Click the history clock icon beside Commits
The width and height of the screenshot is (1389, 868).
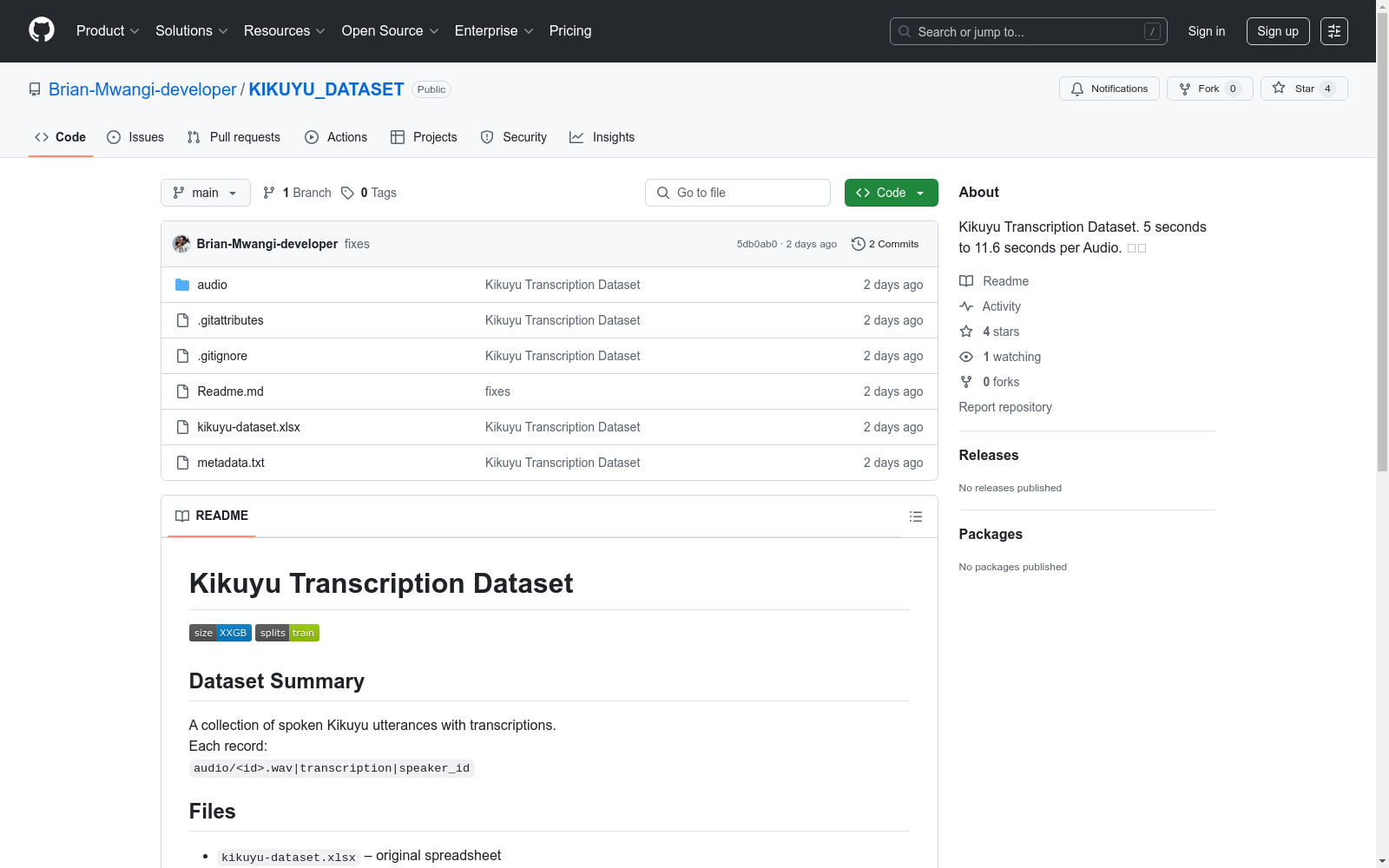[859, 244]
